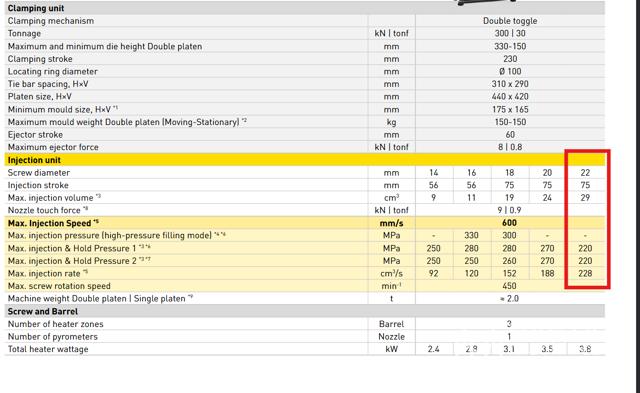Select 'Maximum and minimum die height Double platen'
Image resolution: width=640 pixels, height=393 pixels.
point(105,46)
